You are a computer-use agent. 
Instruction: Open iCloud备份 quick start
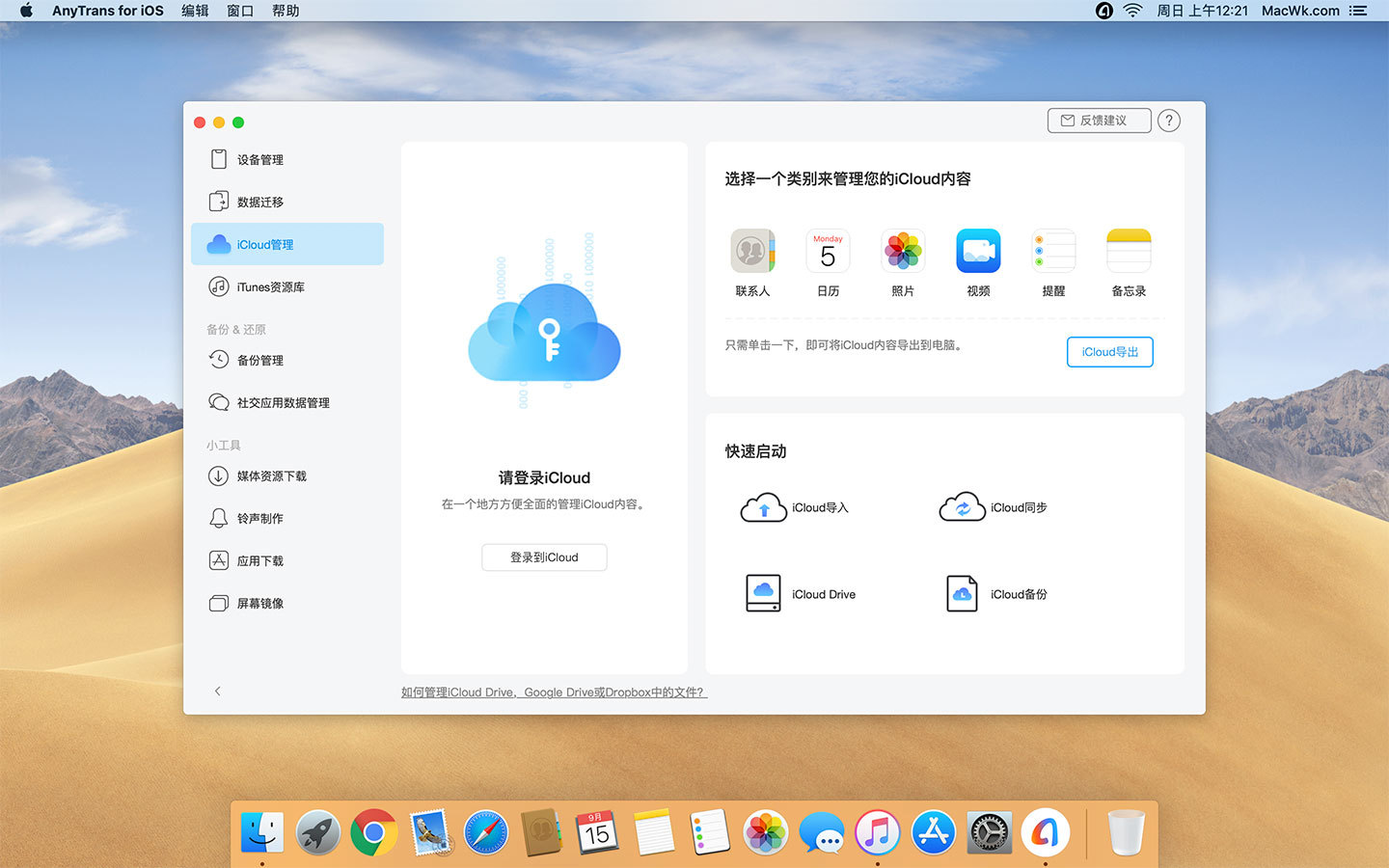pyautogui.click(x=996, y=594)
